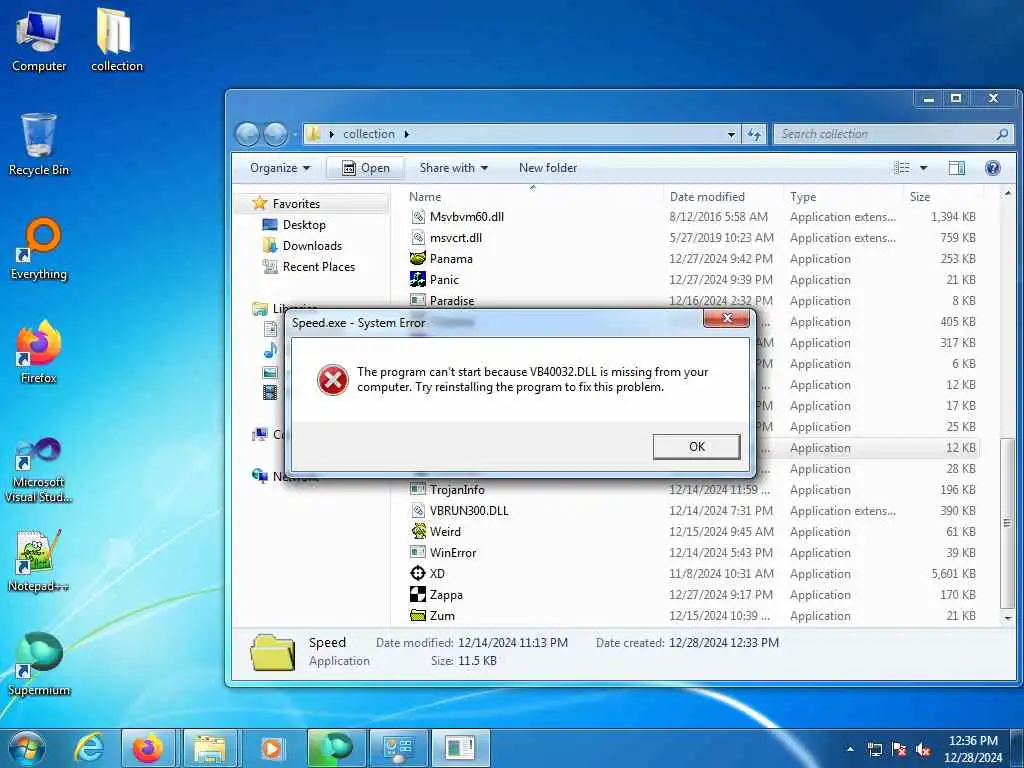Click the Open toolbar button
The height and width of the screenshot is (768, 1024).
coord(366,168)
